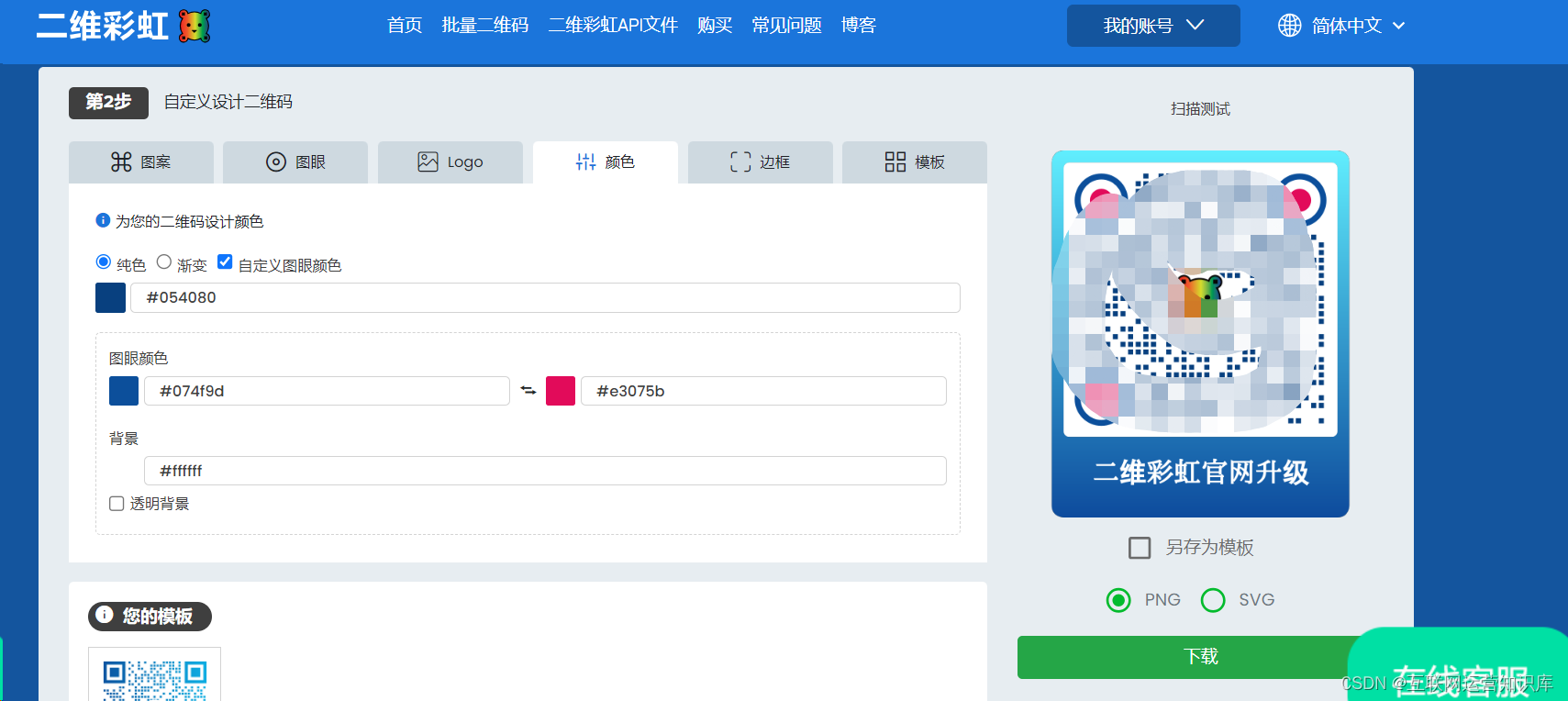Screen dimensions: 1568x701
Task: Click the globe language icon
Action: [1289, 26]
